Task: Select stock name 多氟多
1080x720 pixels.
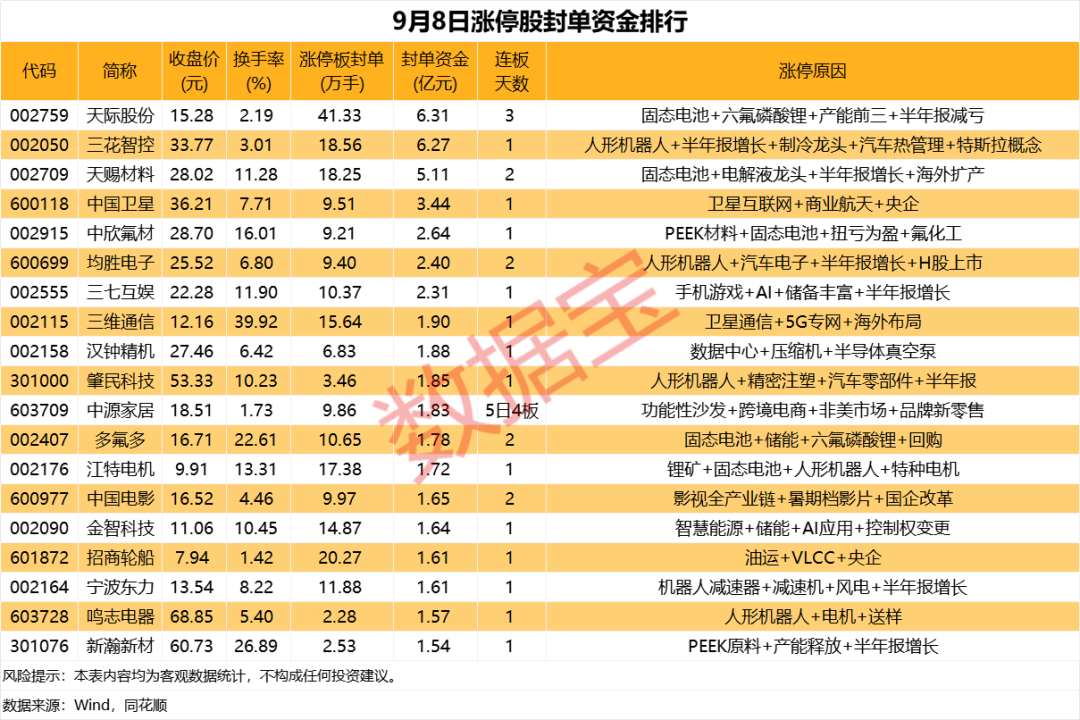Action: tap(120, 440)
